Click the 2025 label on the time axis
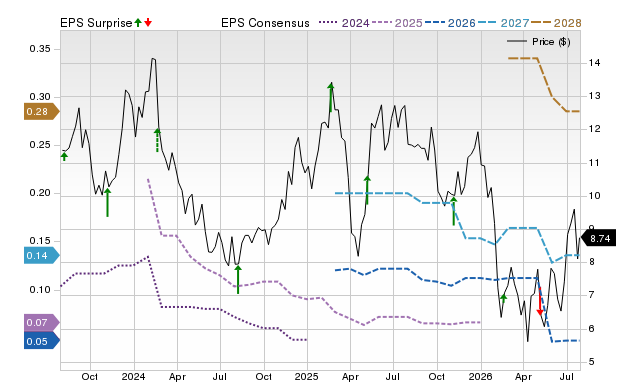This screenshot has height=382, width=640. pos(307,376)
